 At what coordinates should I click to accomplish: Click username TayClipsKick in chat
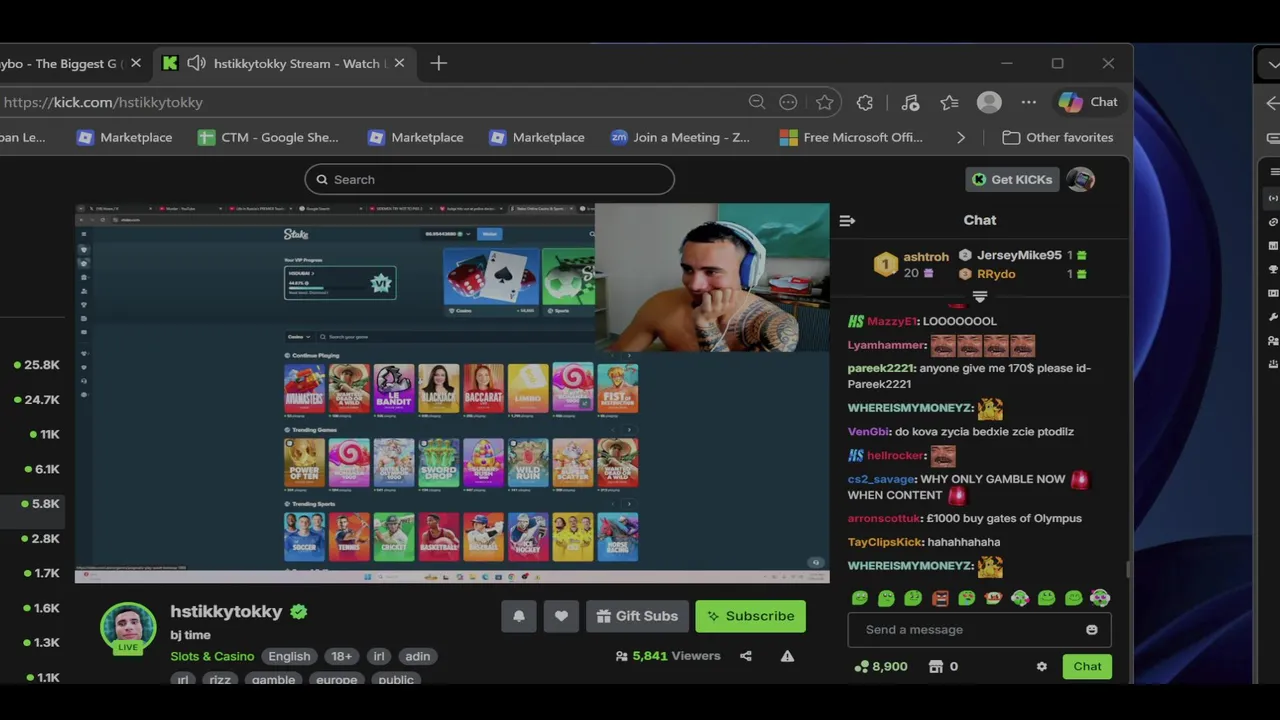(x=884, y=542)
